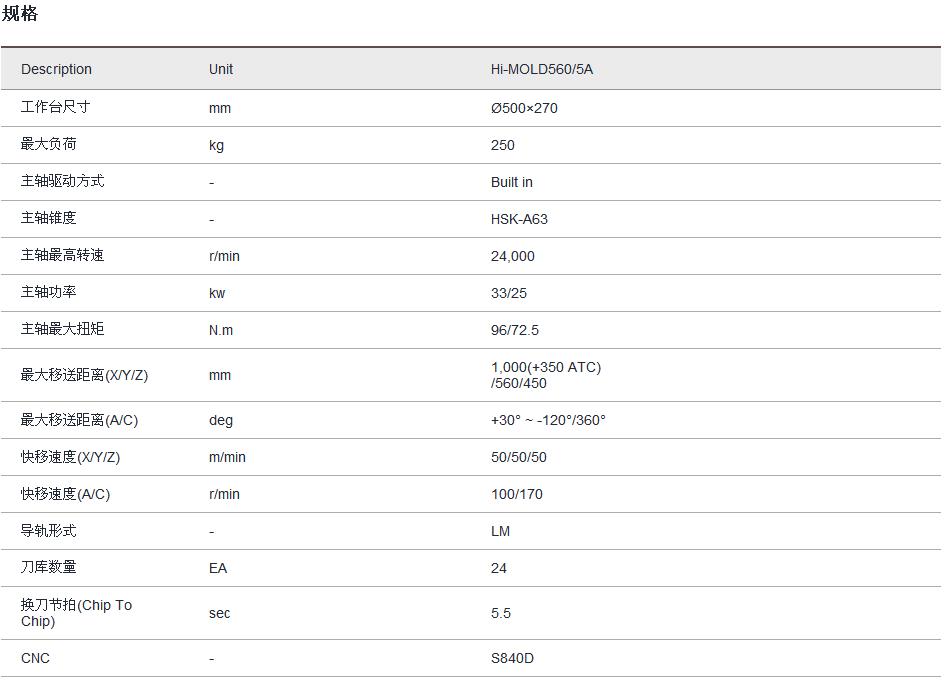Click the Description column header

point(56,69)
